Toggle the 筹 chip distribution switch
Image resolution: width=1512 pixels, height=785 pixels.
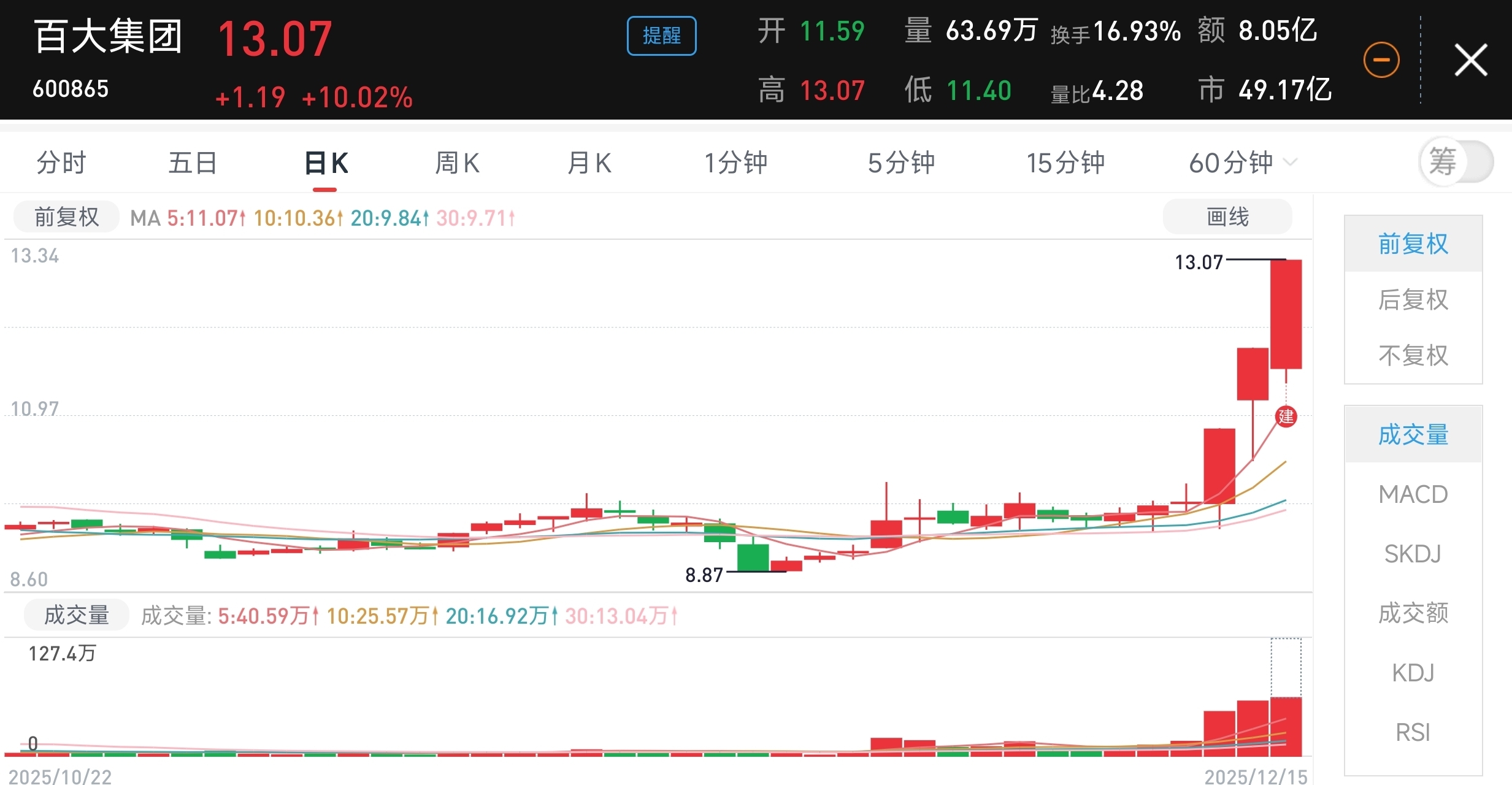point(1456,162)
